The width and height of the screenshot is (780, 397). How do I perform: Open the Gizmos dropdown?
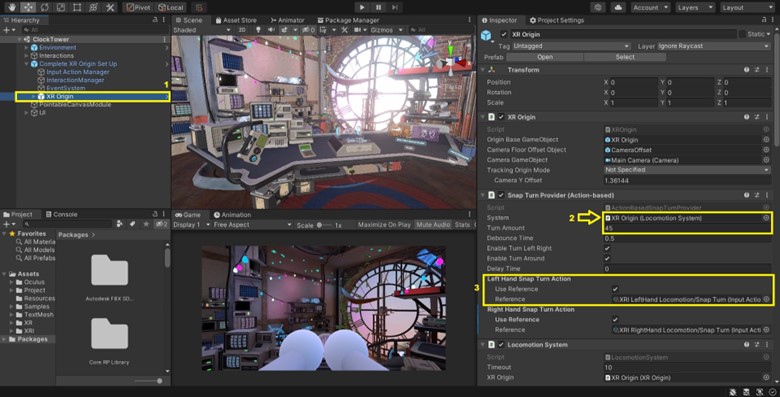tap(387, 30)
